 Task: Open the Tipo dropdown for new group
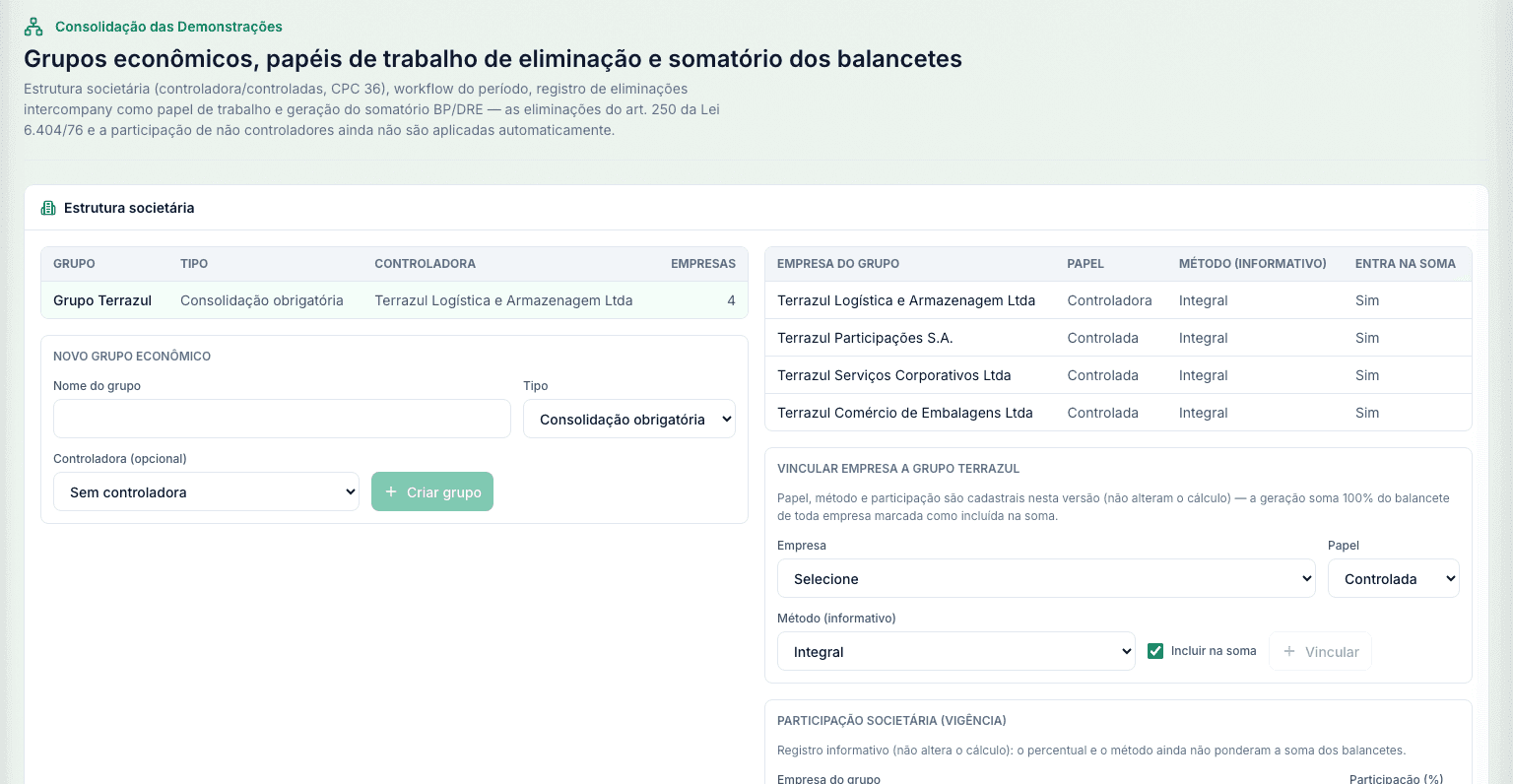pos(629,419)
